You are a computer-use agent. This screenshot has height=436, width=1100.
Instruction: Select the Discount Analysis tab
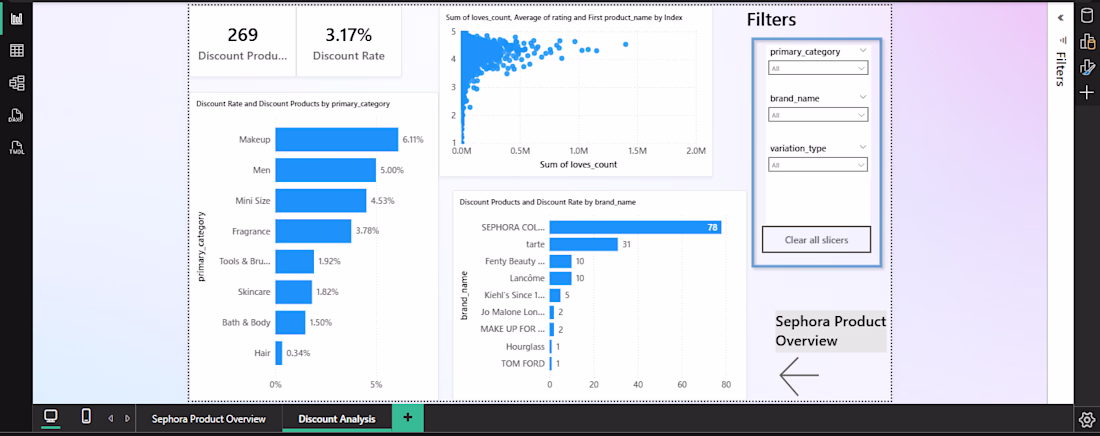coord(337,419)
